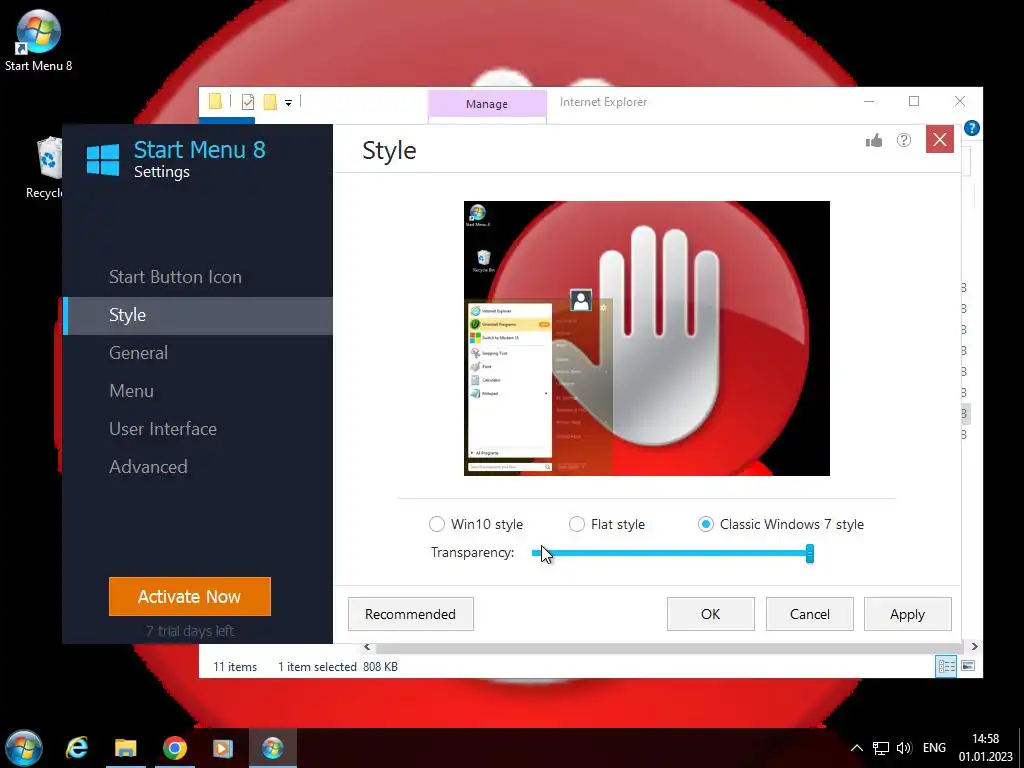Select the Flat style radio button
The image size is (1024, 768).
point(577,524)
